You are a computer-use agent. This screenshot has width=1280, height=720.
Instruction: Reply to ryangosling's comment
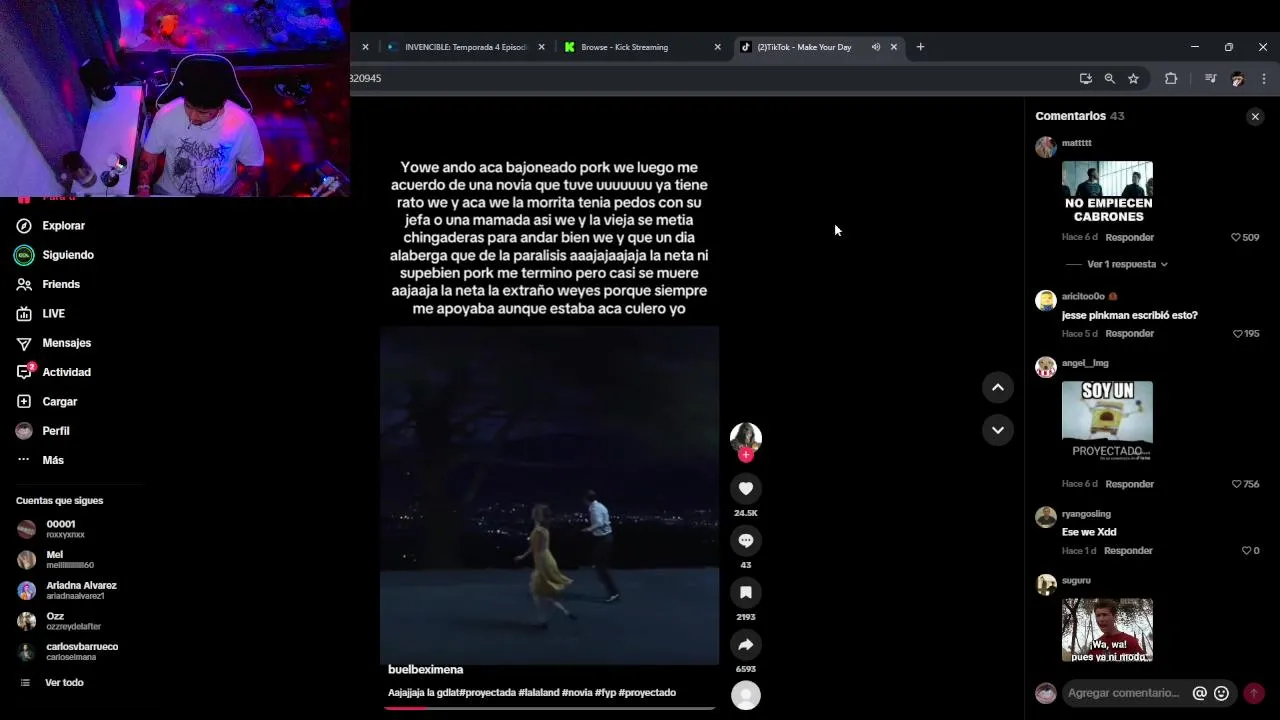point(1128,551)
